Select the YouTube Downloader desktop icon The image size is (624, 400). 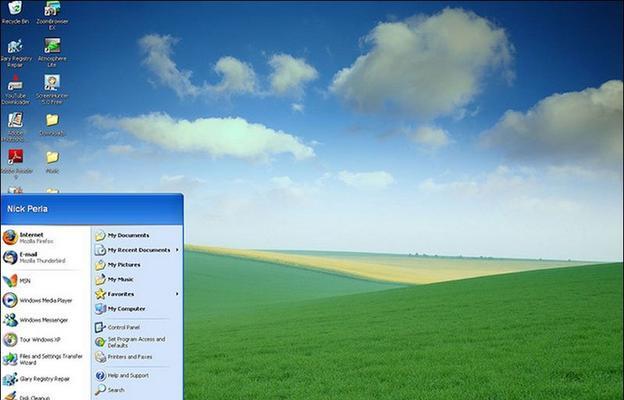tap(15, 90)
